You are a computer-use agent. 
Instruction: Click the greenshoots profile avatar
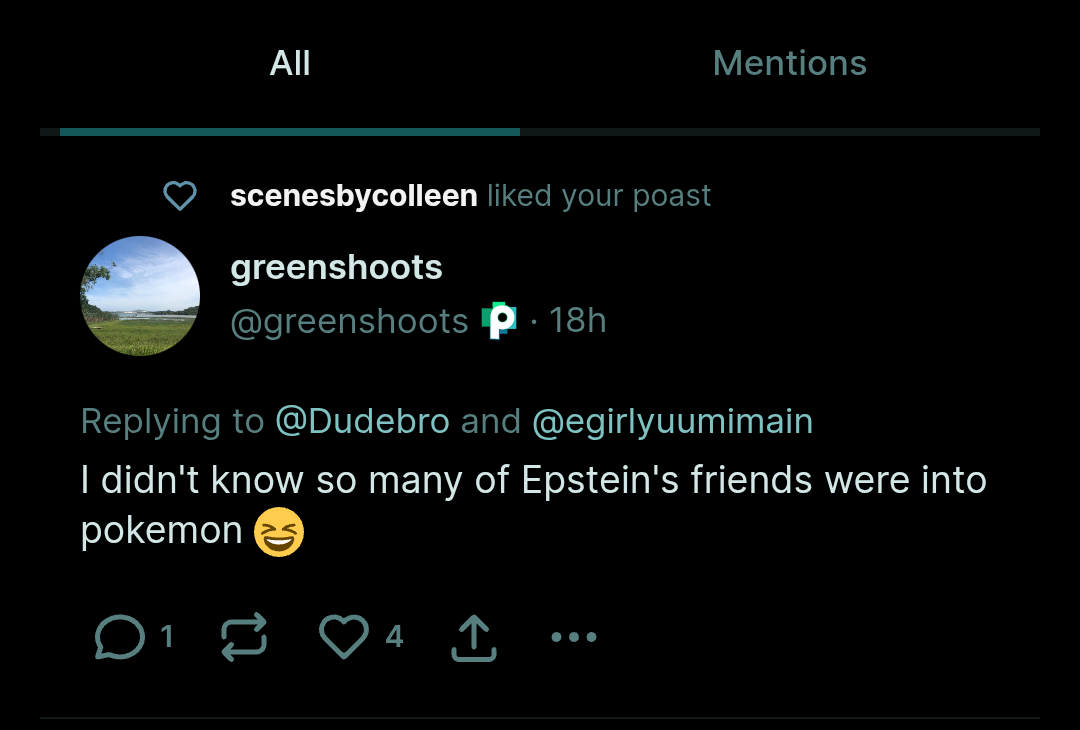(x=140, y=296)
